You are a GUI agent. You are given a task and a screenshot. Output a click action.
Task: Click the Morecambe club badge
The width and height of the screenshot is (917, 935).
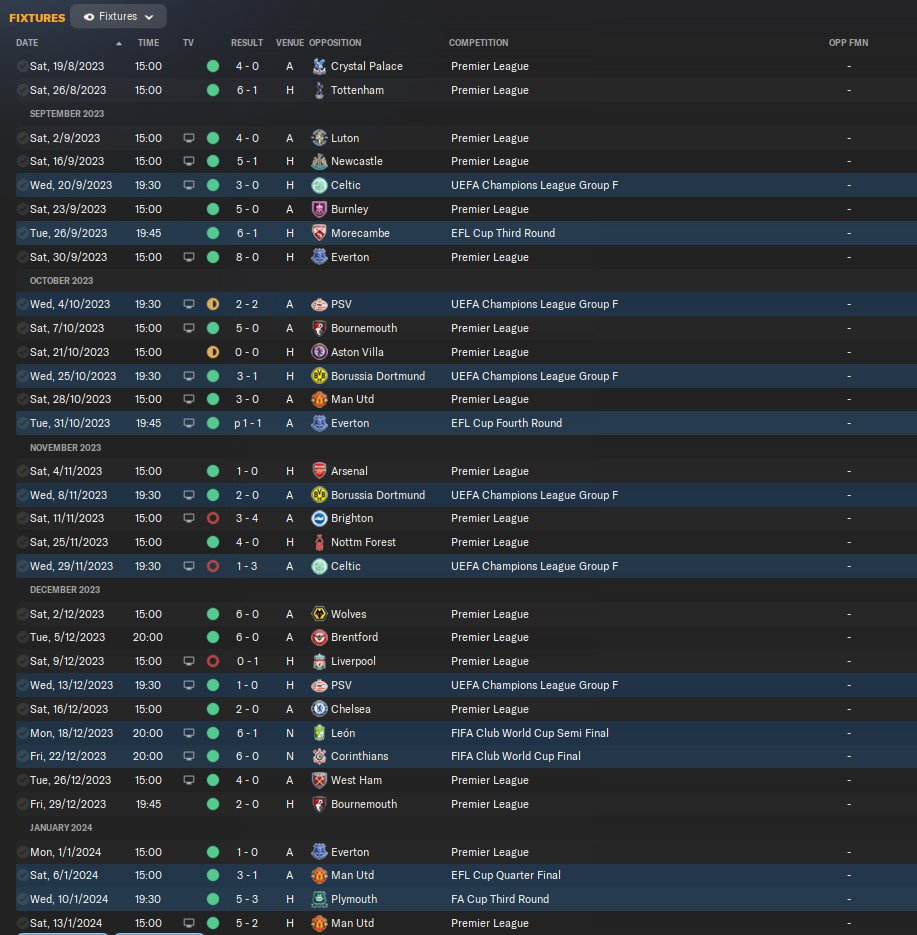tap(320, 233)
